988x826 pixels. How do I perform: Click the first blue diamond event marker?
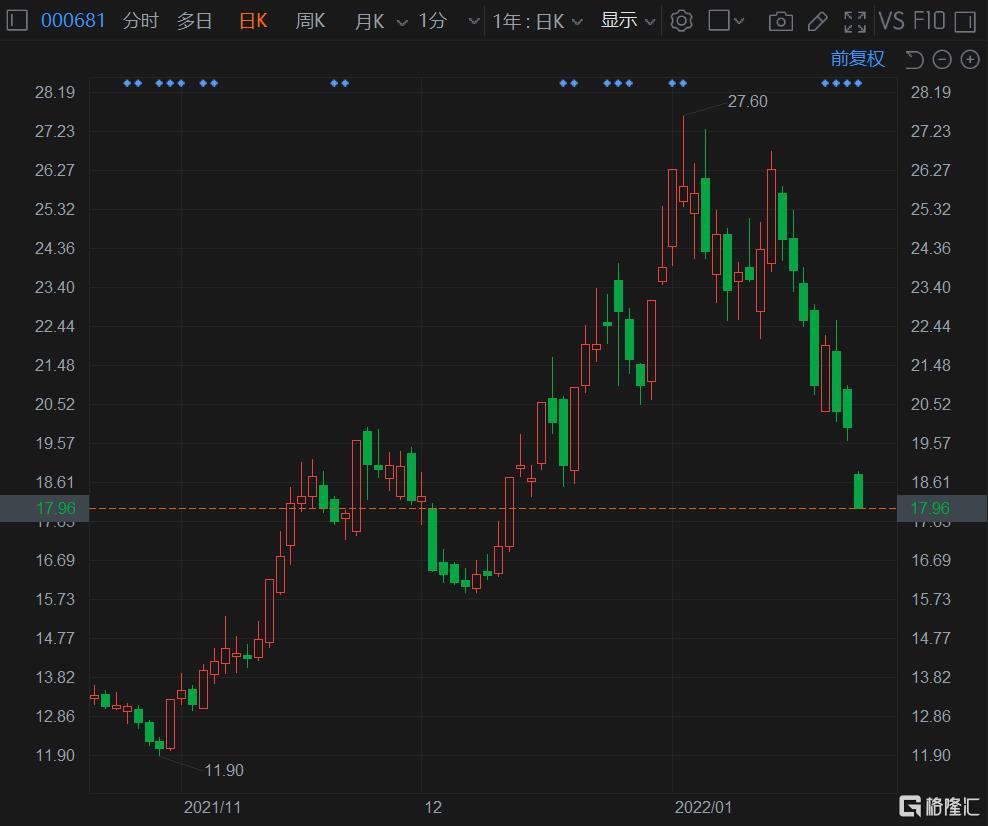pyautogui.click(x=127, y=83)
